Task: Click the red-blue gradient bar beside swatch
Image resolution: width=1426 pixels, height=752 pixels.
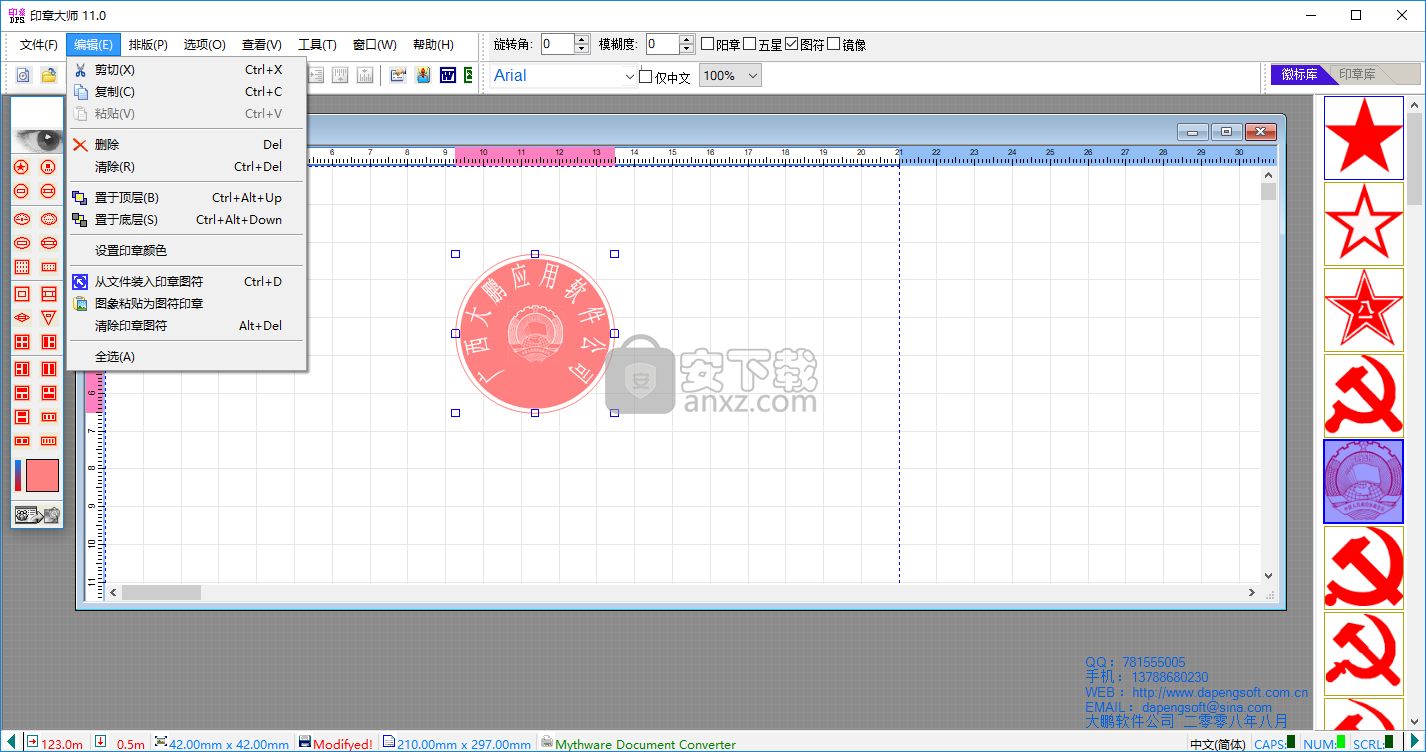Action: [18, 475]
